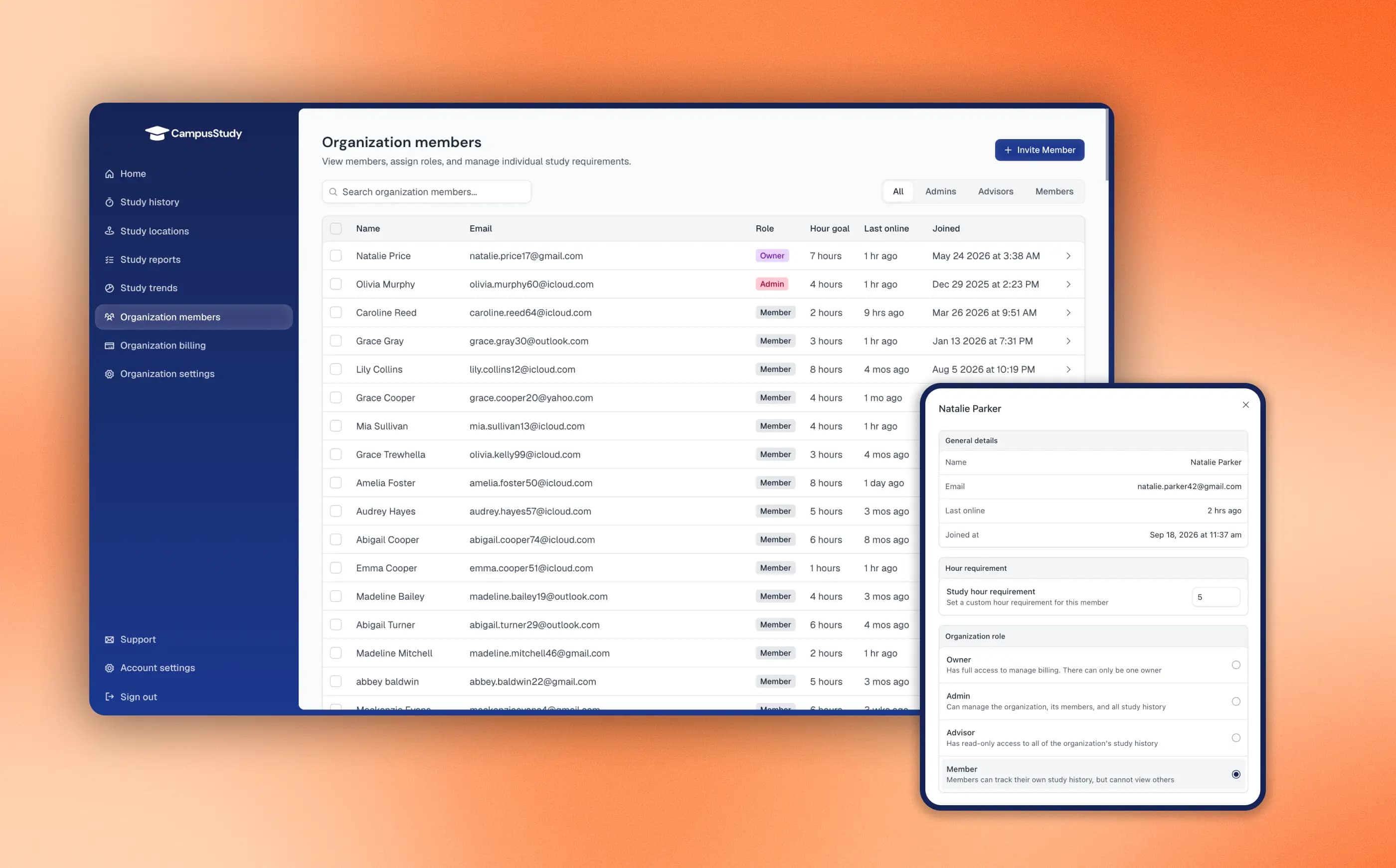
Task: Click the Study reports list icon
Action: tap(109, 259)
